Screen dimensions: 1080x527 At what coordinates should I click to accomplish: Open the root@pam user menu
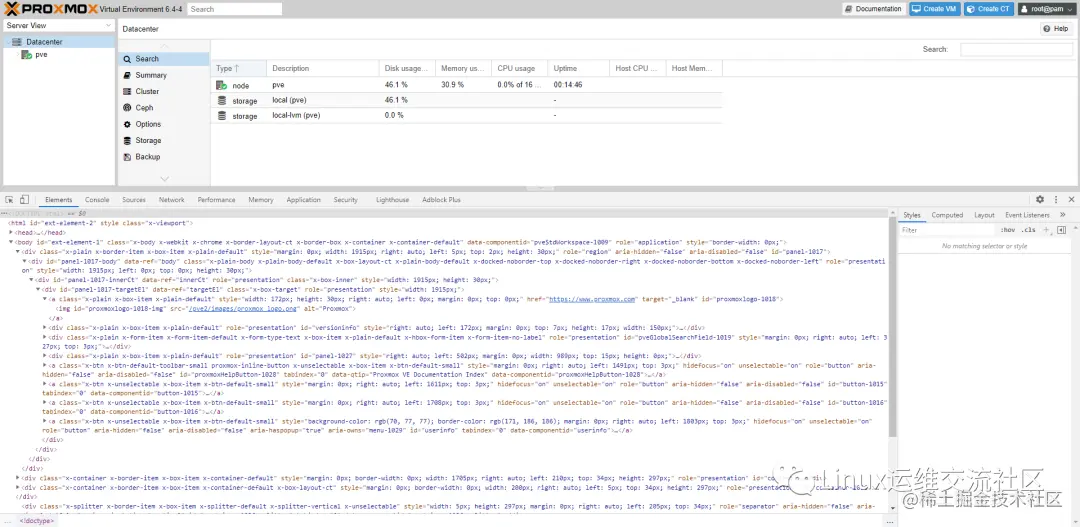click(1046, 9)
